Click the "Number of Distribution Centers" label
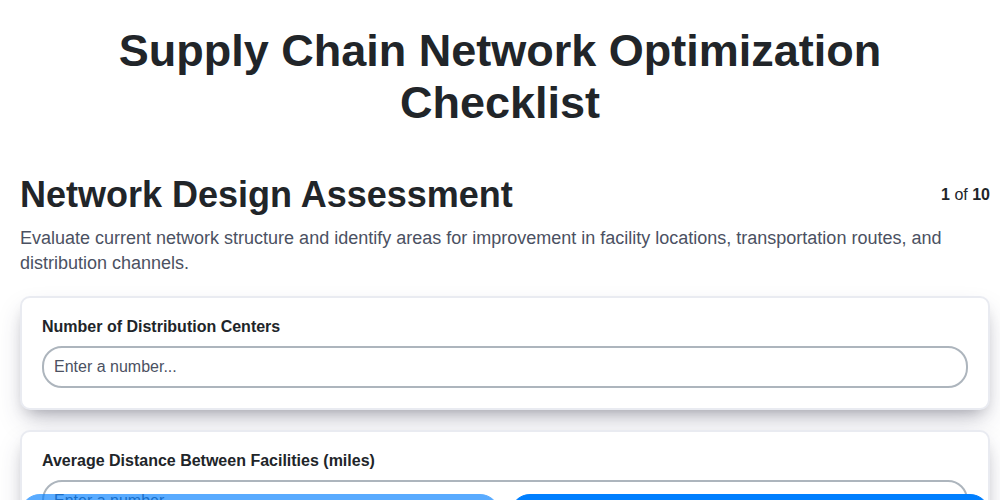The image size is (1000, 500). tap(161, 326)
